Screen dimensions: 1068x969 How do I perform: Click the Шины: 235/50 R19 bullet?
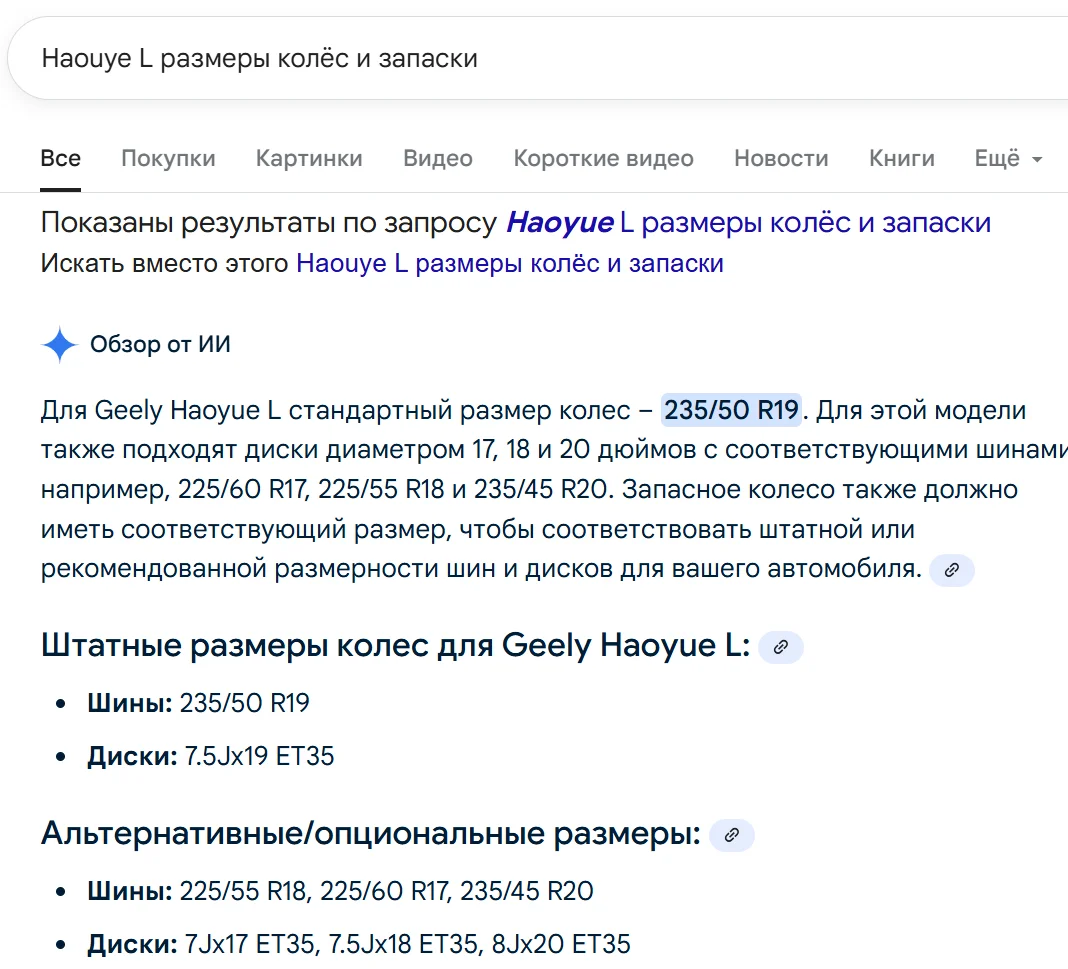click(198, 703)
